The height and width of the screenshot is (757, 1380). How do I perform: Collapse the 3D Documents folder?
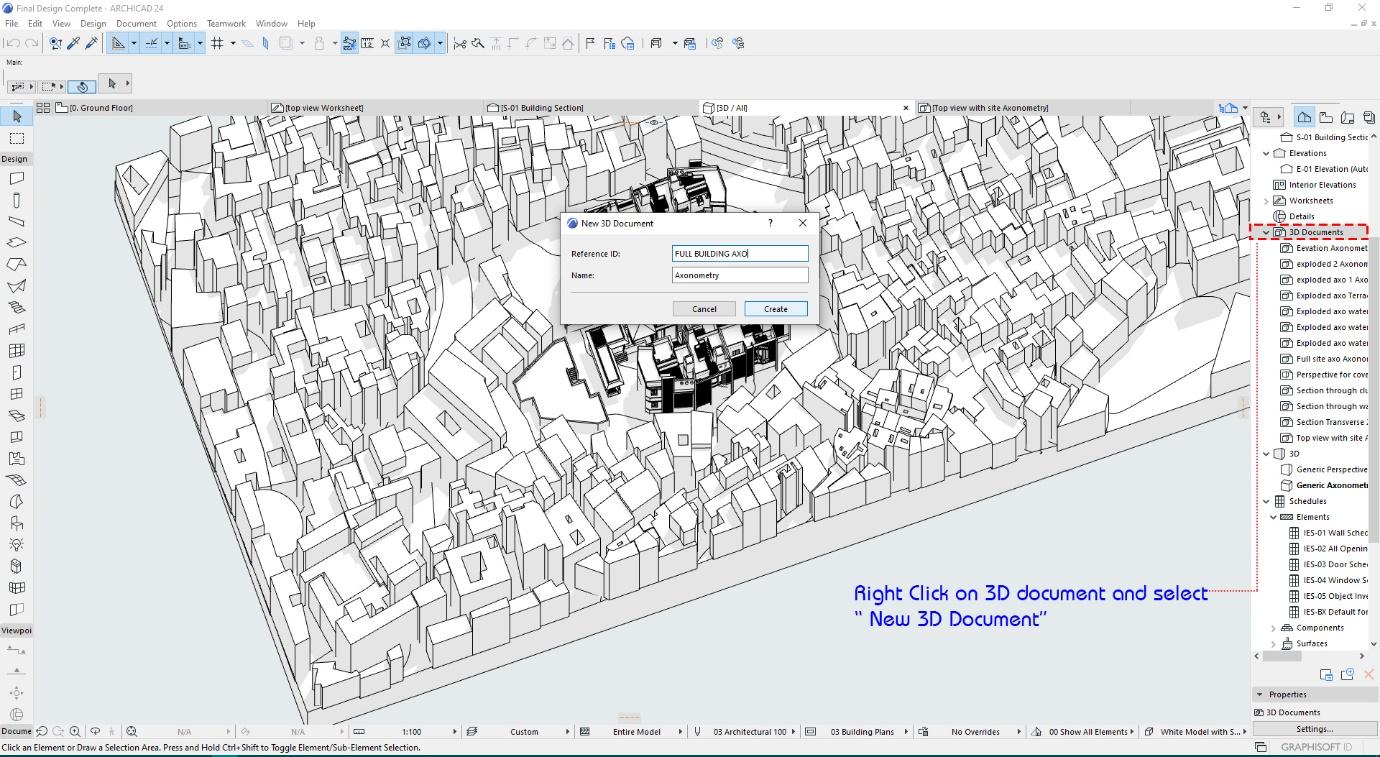[1266, 232]
